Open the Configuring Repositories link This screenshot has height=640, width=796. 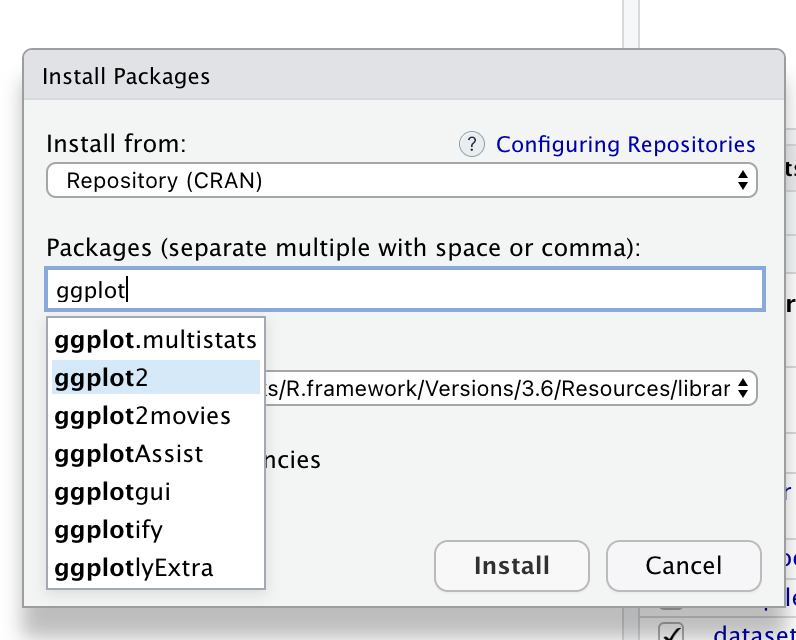click(625, 145)
